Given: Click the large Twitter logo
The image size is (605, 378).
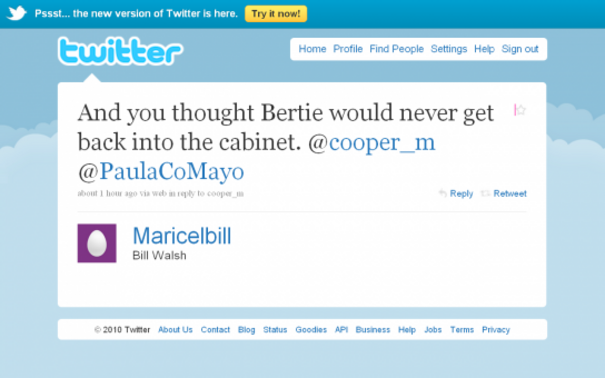Looking at the screenshot, I should 120,51.
